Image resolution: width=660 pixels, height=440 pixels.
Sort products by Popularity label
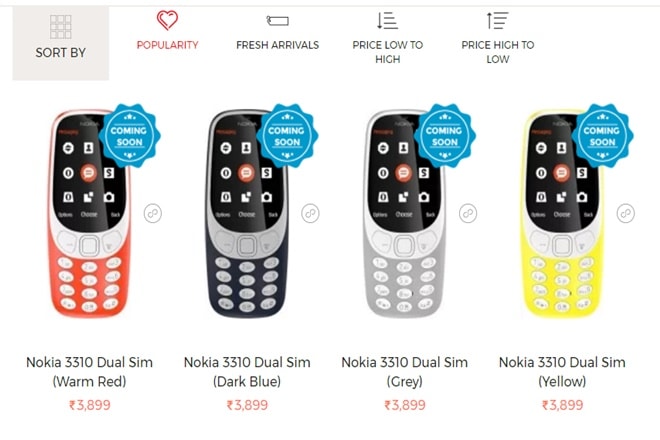click(x=168, y=45)
